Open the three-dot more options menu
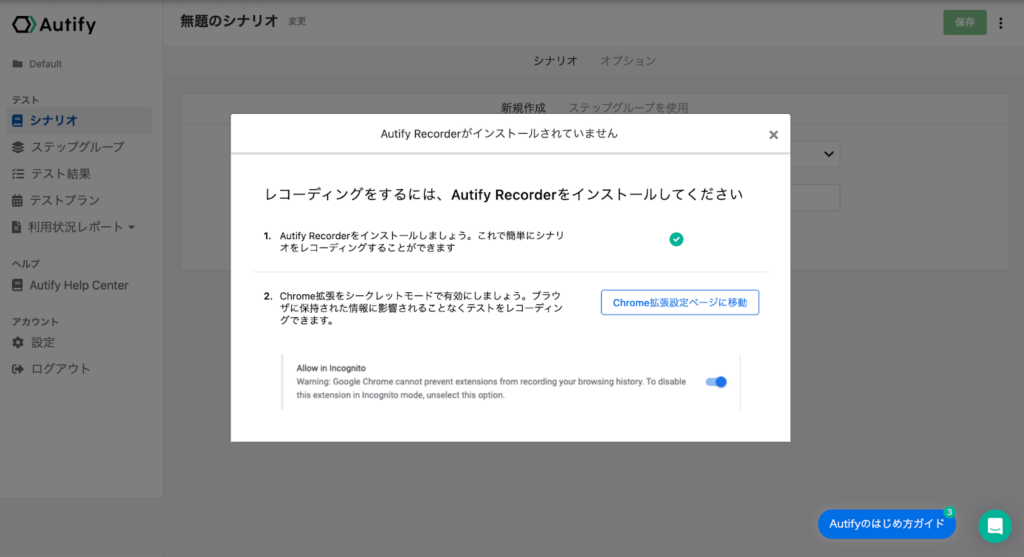 1000,23
